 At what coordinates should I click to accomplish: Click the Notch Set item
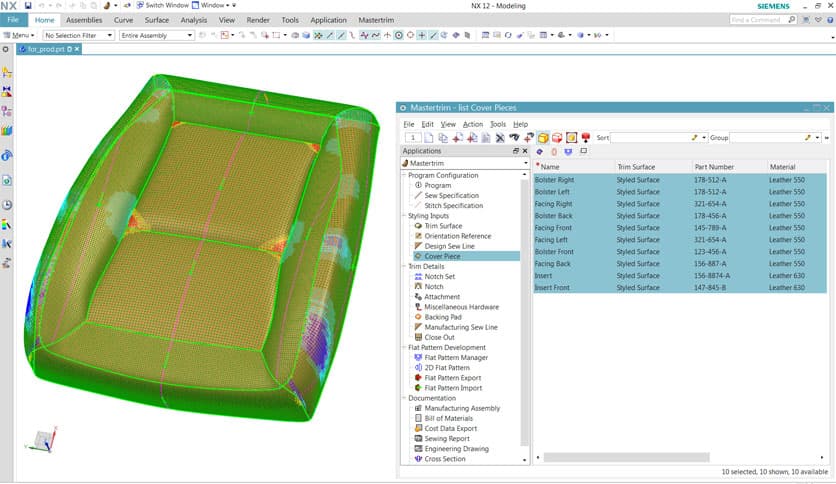[440, 277]
